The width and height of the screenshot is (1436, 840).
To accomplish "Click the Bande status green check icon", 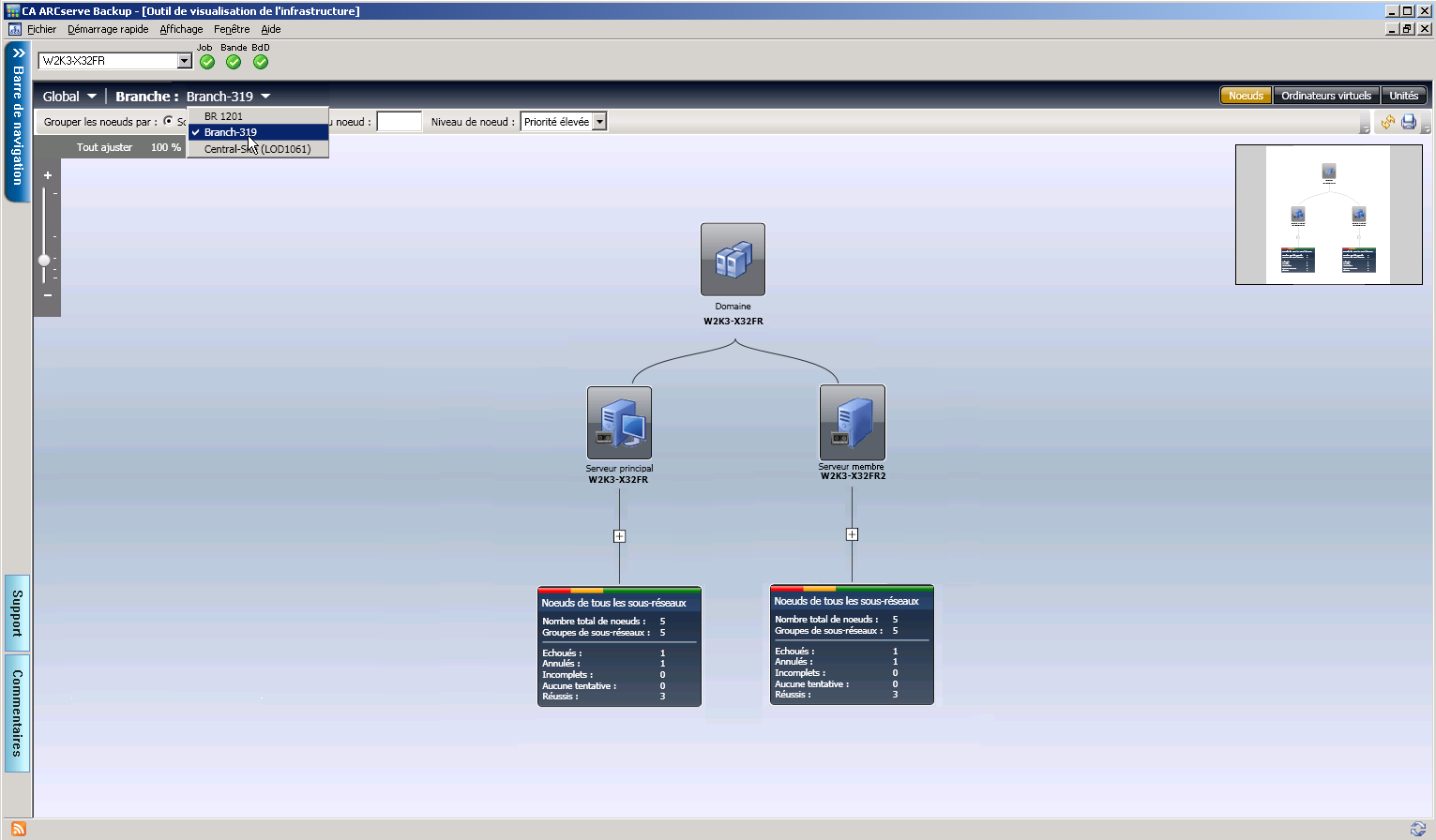I will click(234, 62).
